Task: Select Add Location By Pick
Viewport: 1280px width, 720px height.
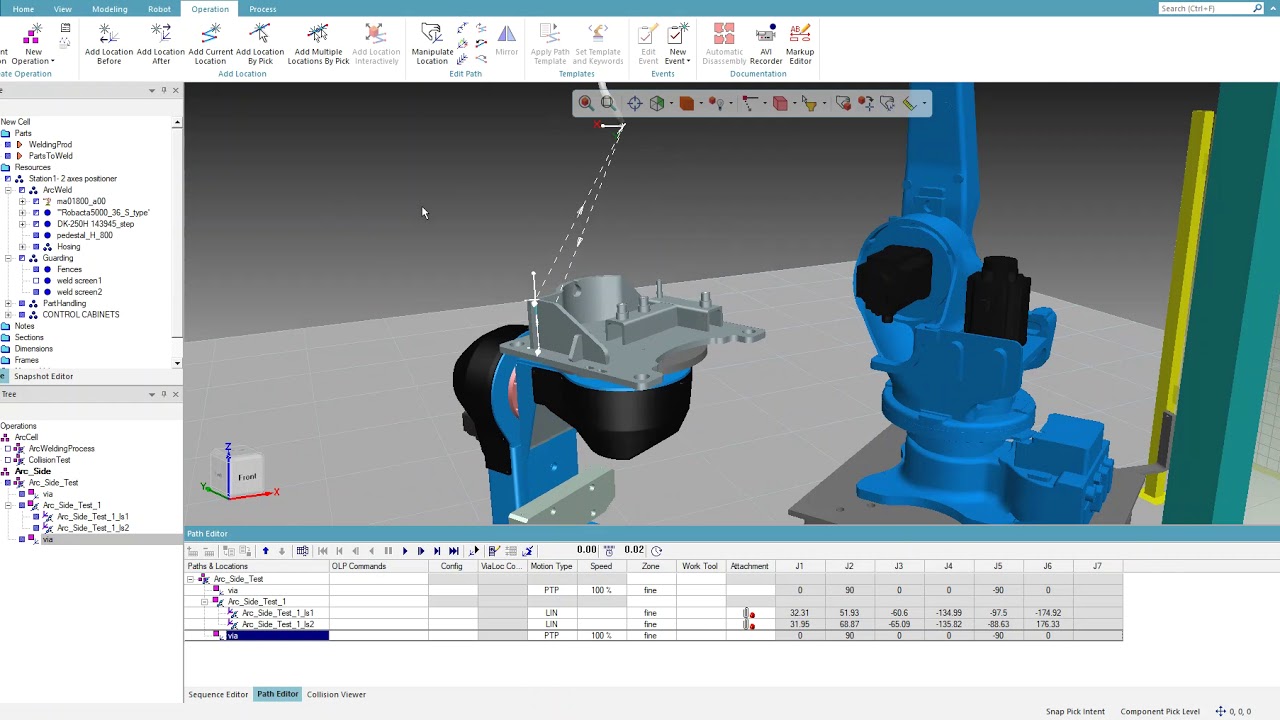Action: point(260,44)
